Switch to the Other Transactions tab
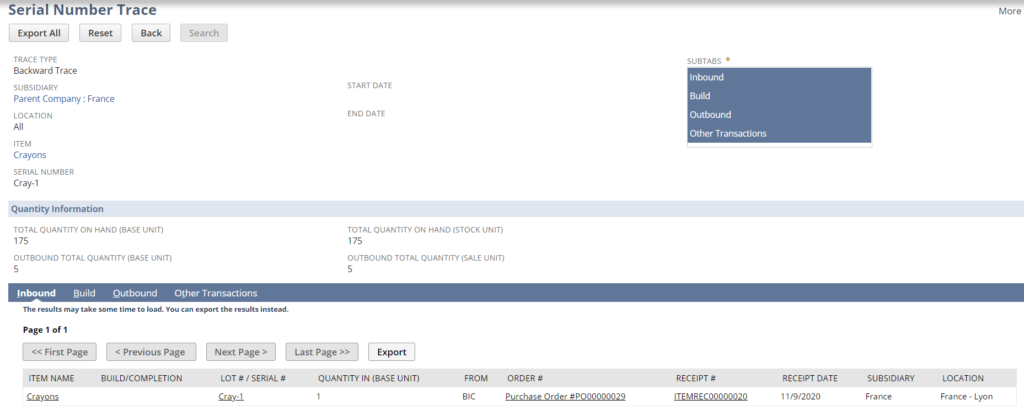The height and width of the screenshot is (411, 1024). 216,293
